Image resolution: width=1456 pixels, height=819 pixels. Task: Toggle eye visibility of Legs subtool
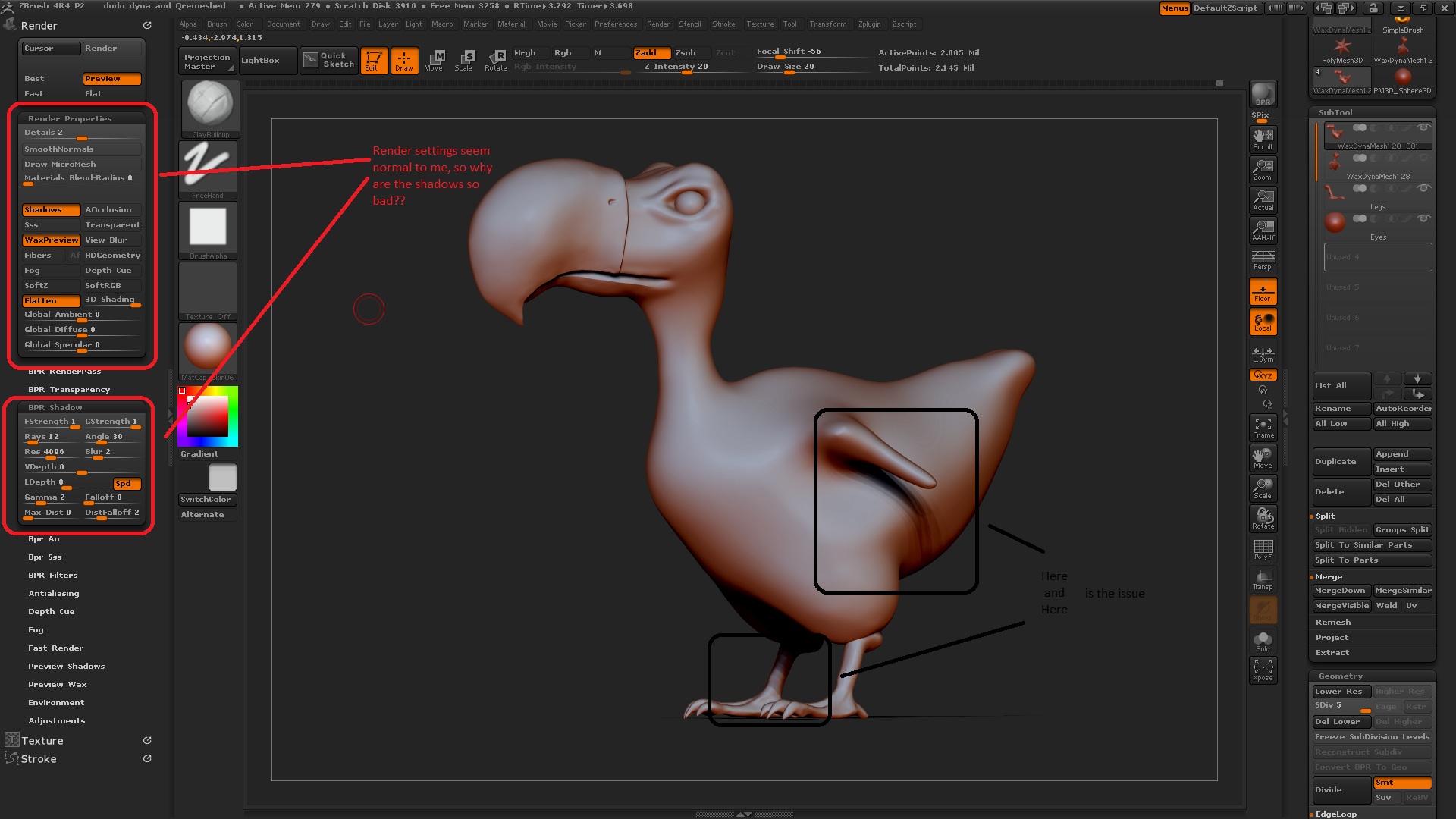coord(1423,188)
